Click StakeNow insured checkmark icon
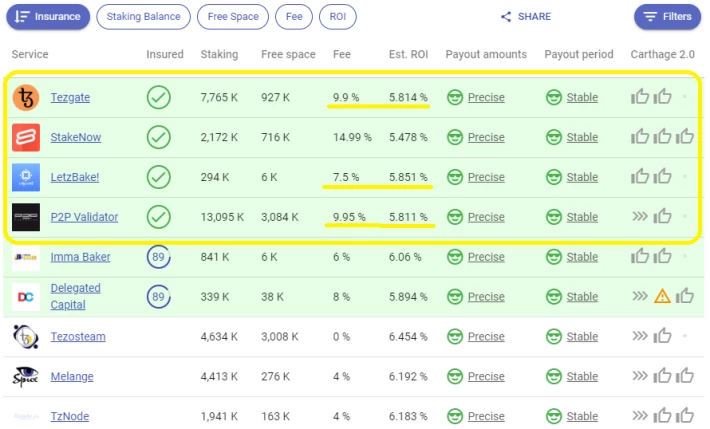 pyautogui.click(x=158, y=137)
